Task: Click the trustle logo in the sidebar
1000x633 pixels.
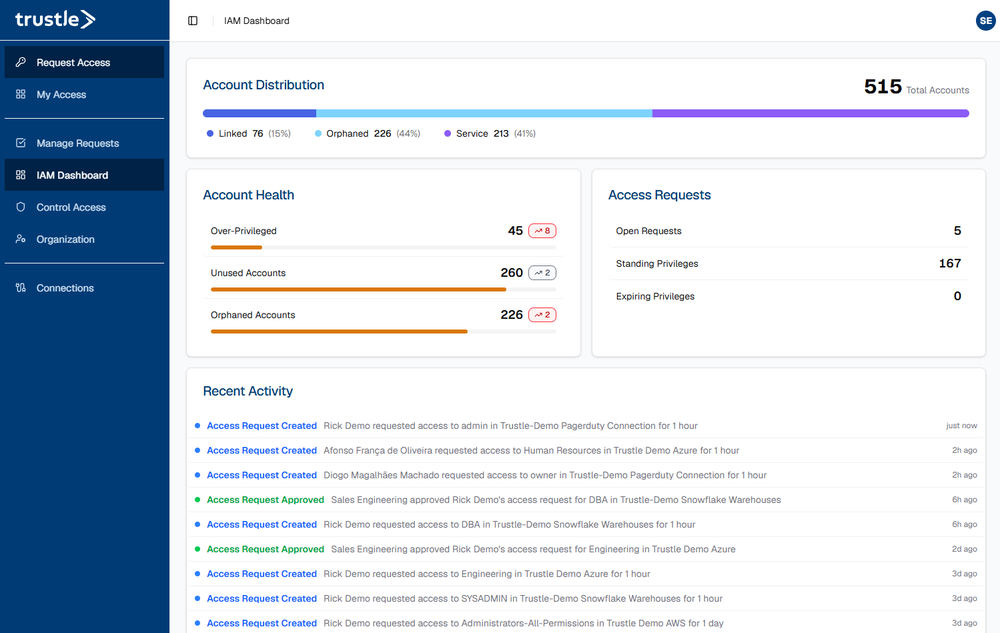Action: click(55, 19)
